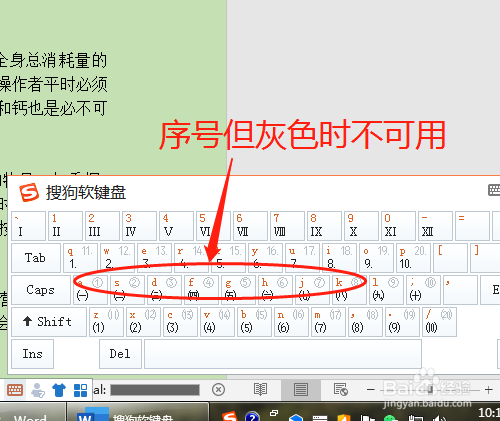Viewport: 500px width, 421px height.
Task: Click the right bracket ] key
Action: coord(486,258)
